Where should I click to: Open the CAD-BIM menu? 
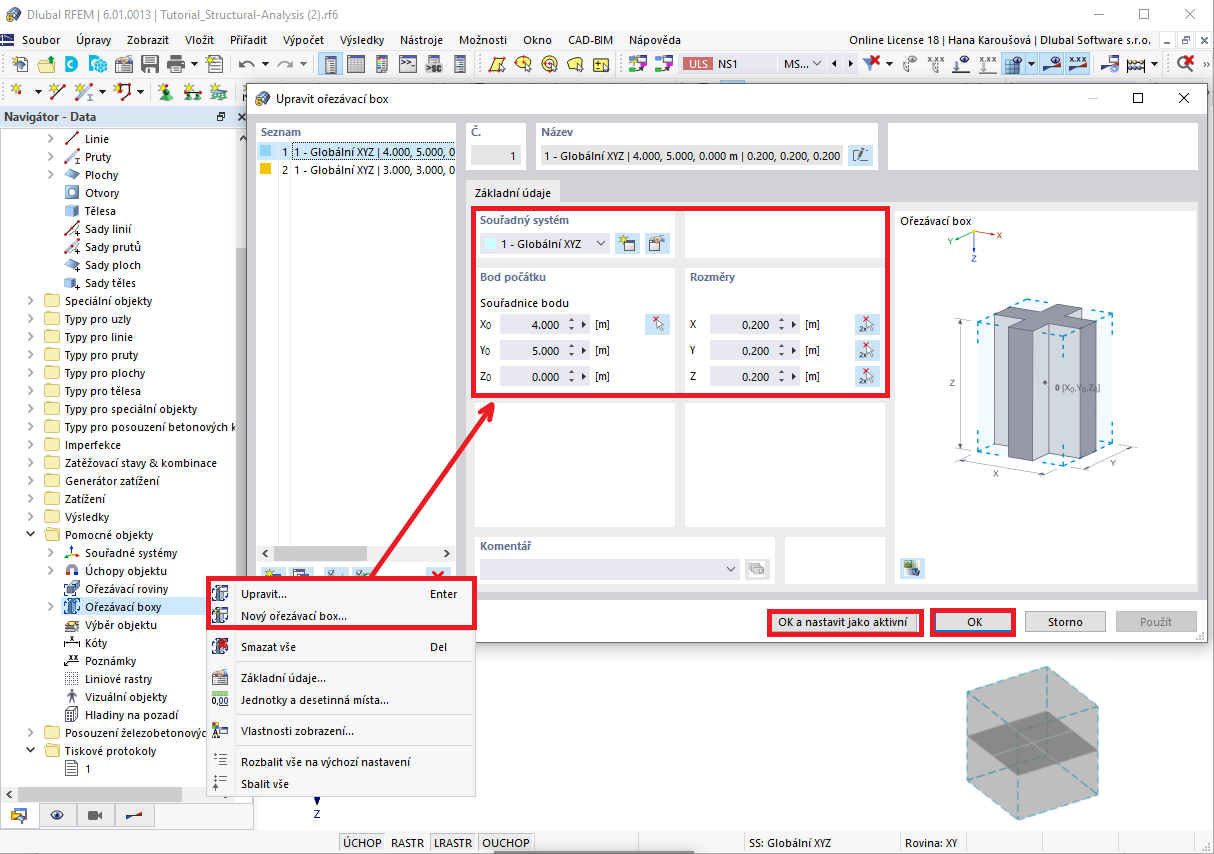click(x=590, y=40)
